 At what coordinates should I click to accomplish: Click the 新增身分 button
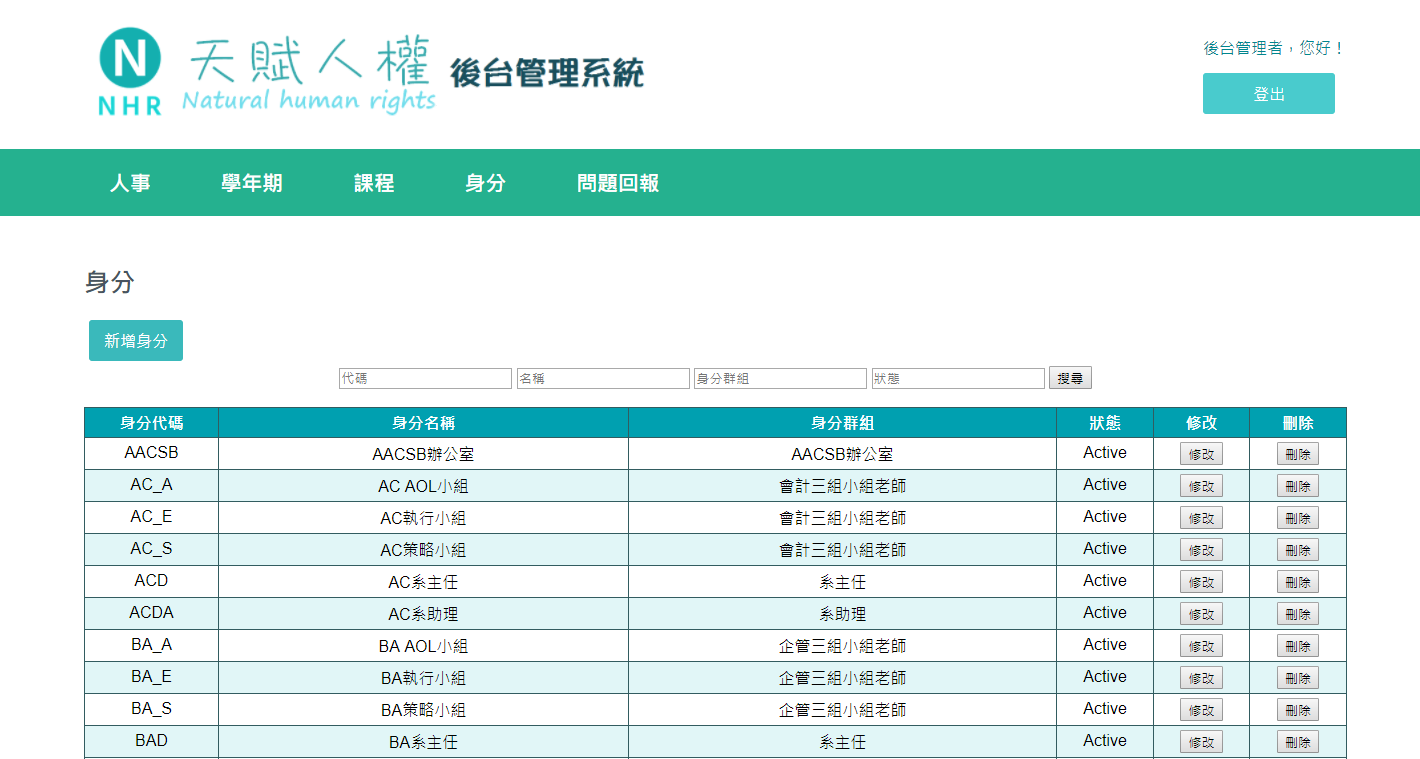[136, 340]
